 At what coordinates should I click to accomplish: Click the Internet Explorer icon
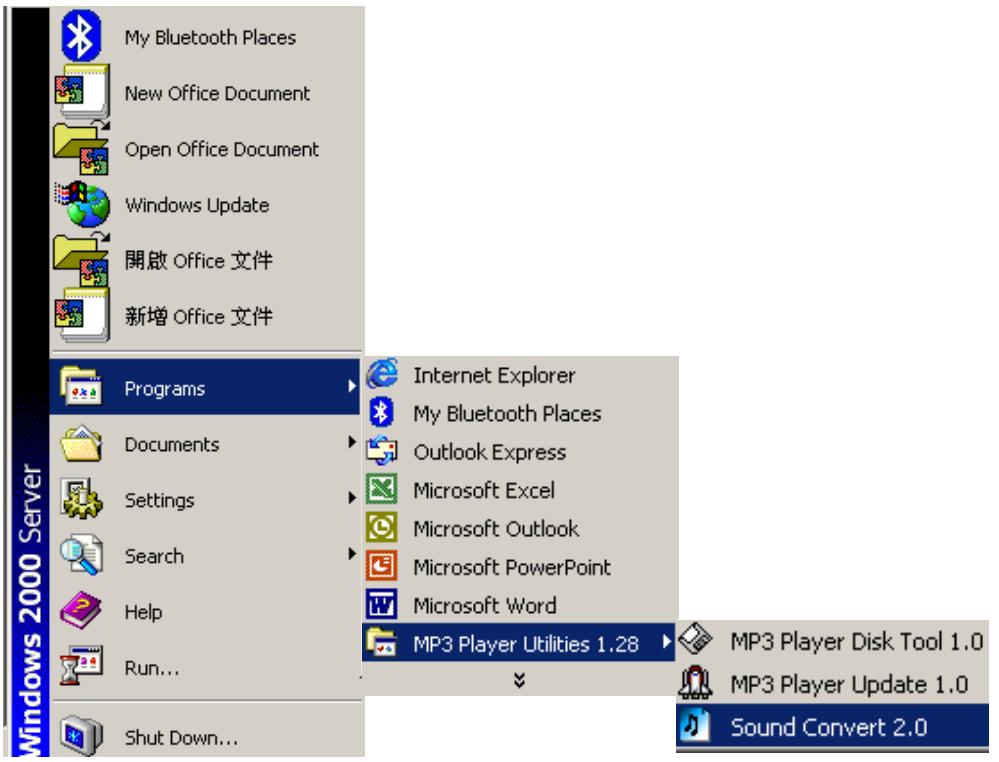(x=382, y=374)
